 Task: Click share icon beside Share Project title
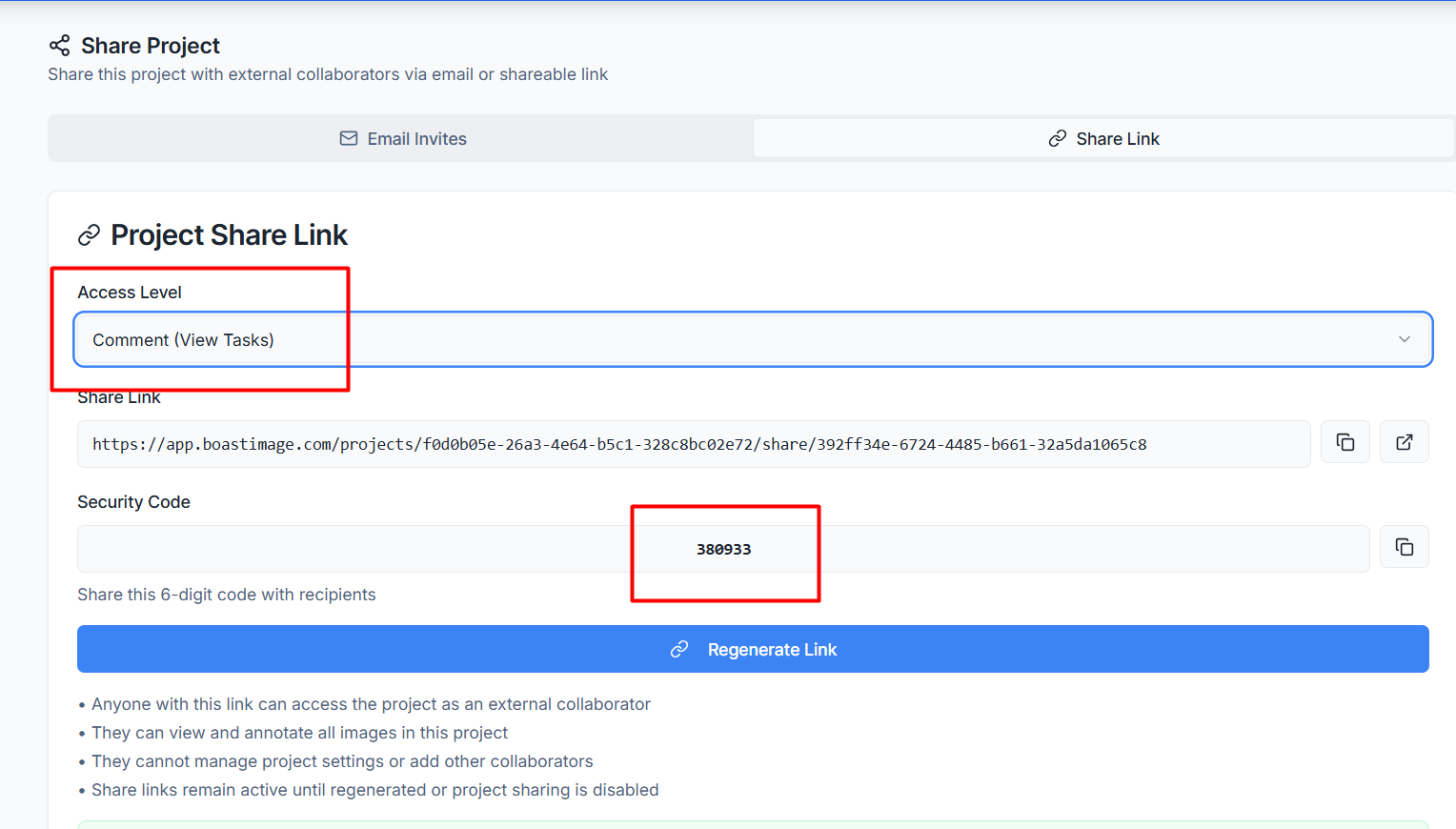tap(59, 46)
